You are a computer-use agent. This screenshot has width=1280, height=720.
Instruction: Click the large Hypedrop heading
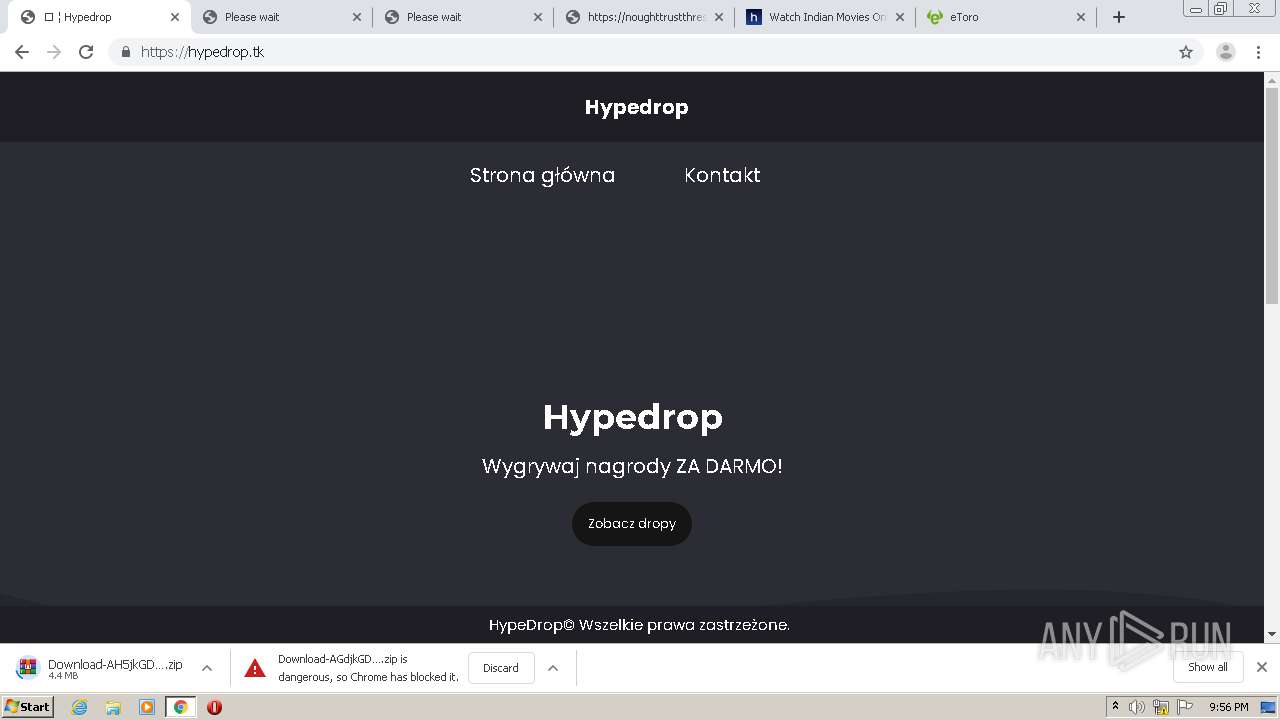tap(632, 417)
